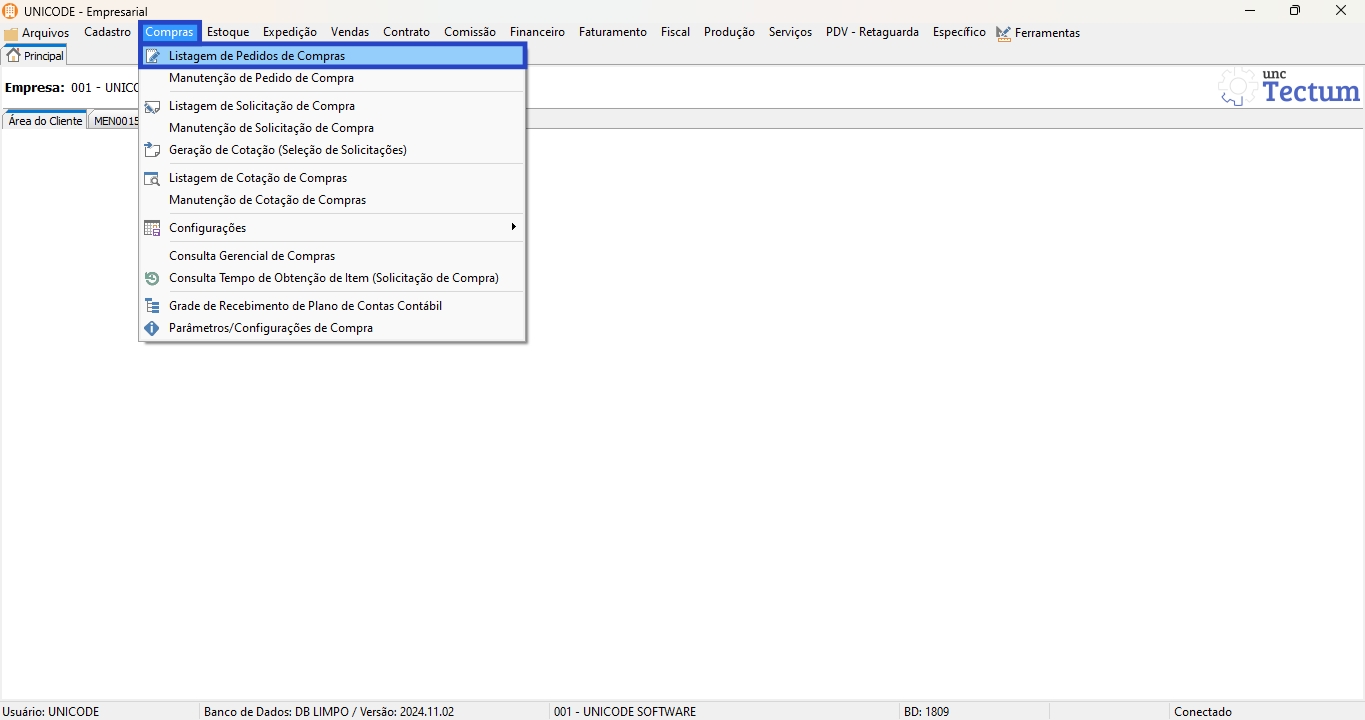Click the Ferramentas chart icon
This screenshot has width=1365, height=720.
pyautogui.click(x=1003, y=33)
